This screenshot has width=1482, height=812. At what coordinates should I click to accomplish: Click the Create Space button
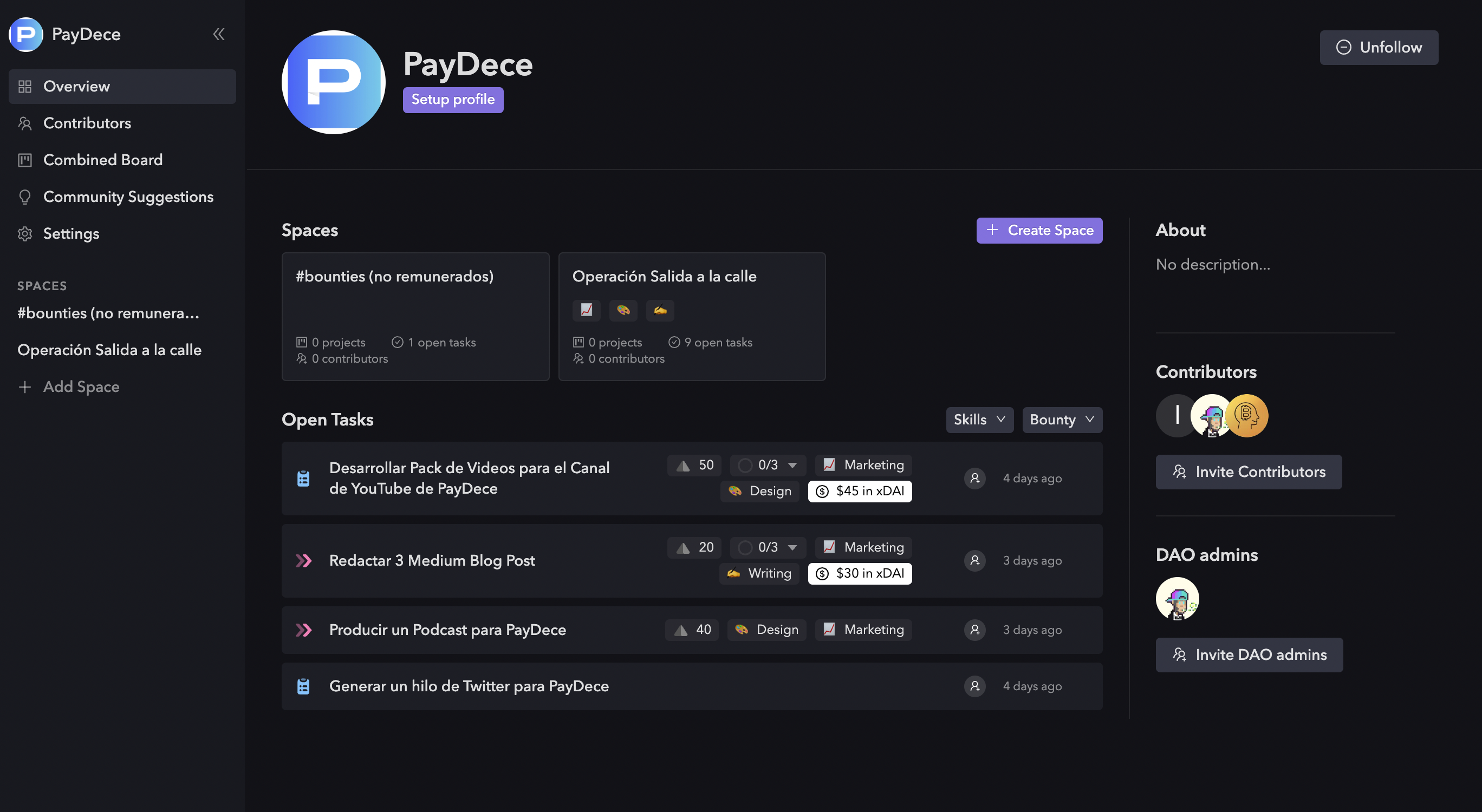[x=1039, y=230]
